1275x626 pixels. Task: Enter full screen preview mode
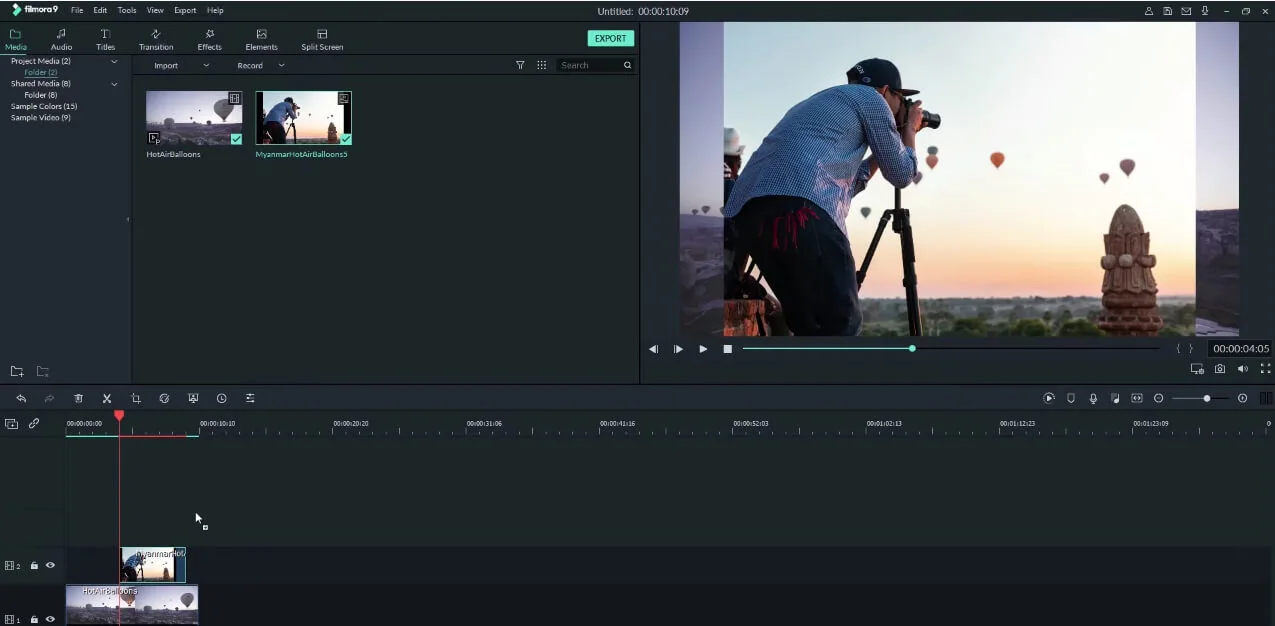tap(1265, 369)
